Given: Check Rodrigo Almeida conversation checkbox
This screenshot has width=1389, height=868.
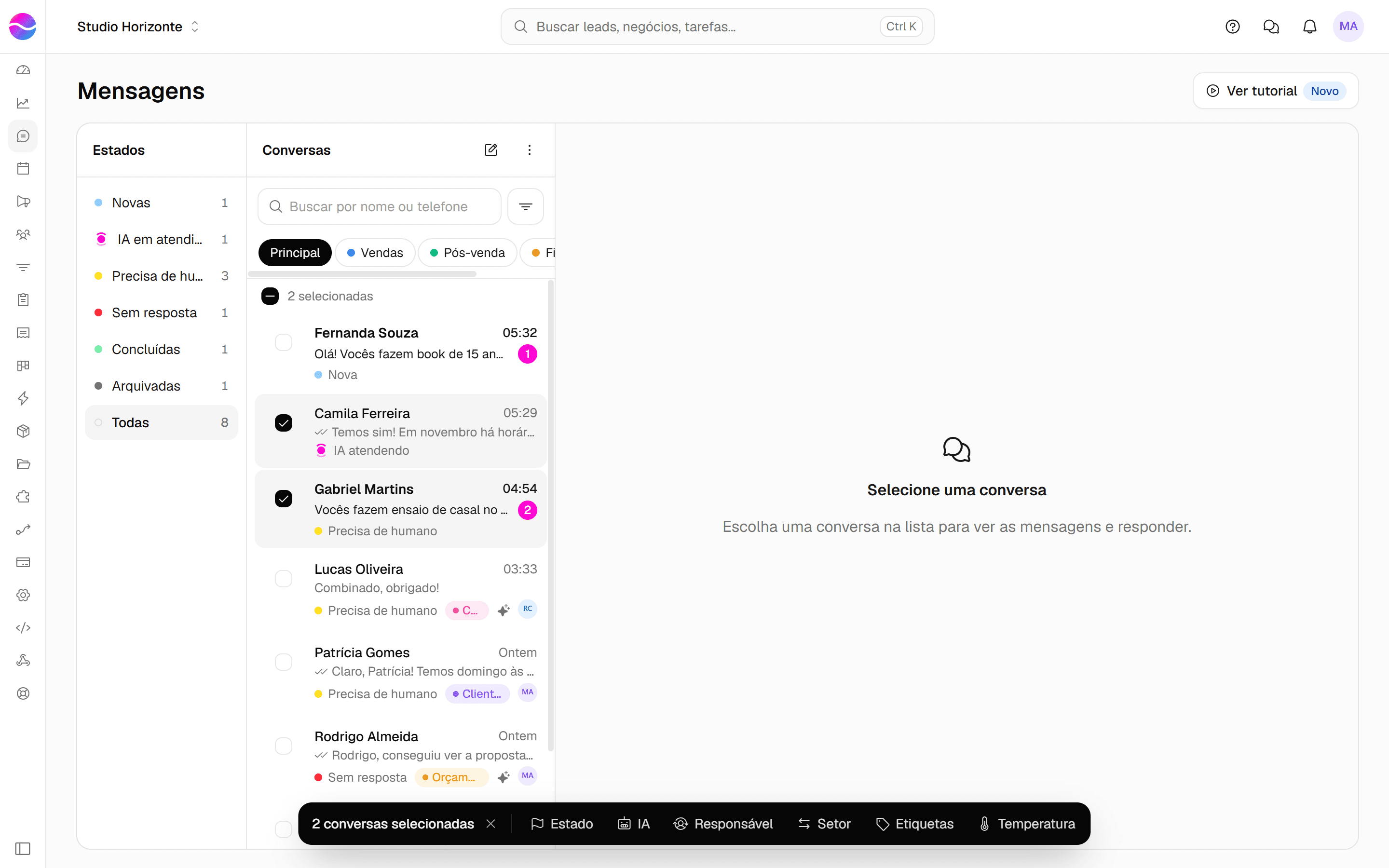Looking at the screenshot, I should [284, 746].
